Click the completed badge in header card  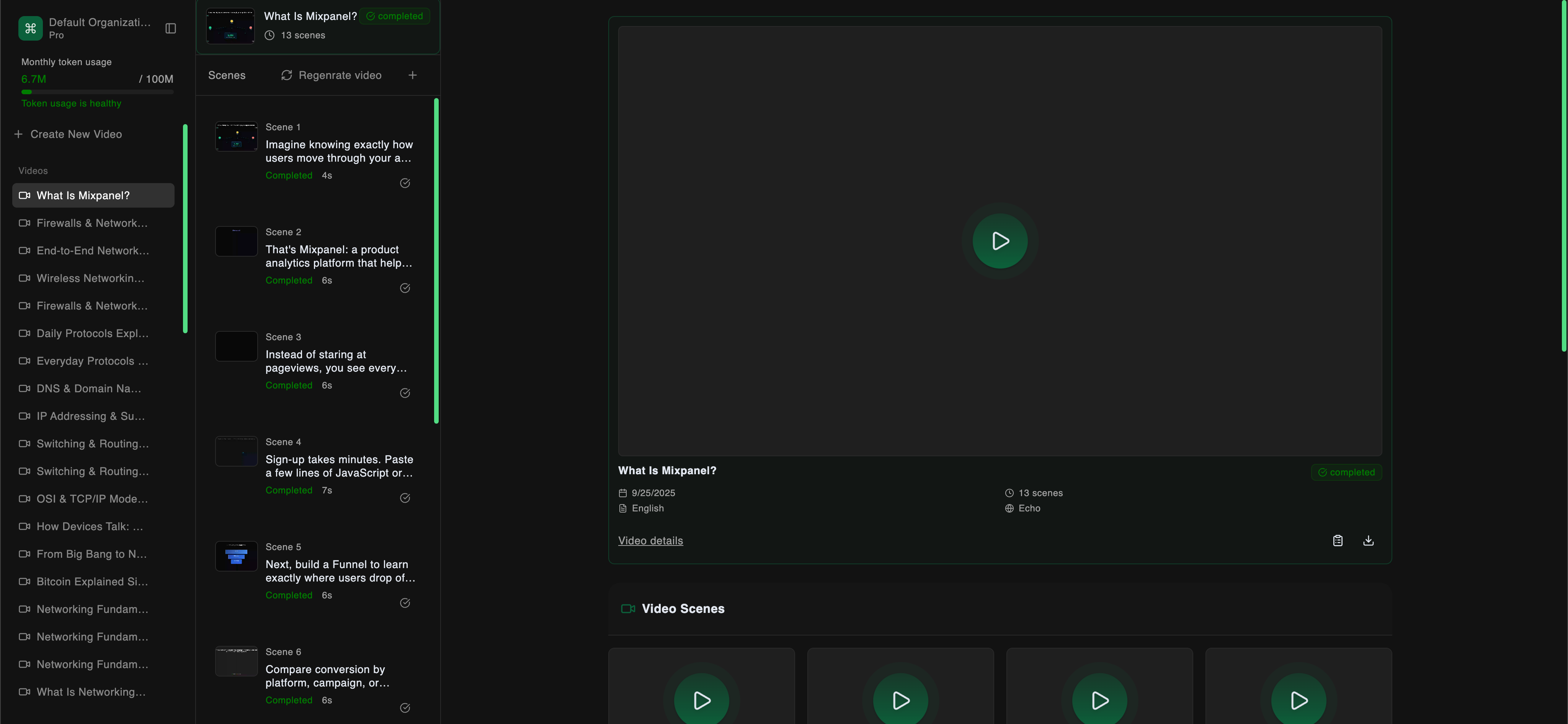[394, 16]
